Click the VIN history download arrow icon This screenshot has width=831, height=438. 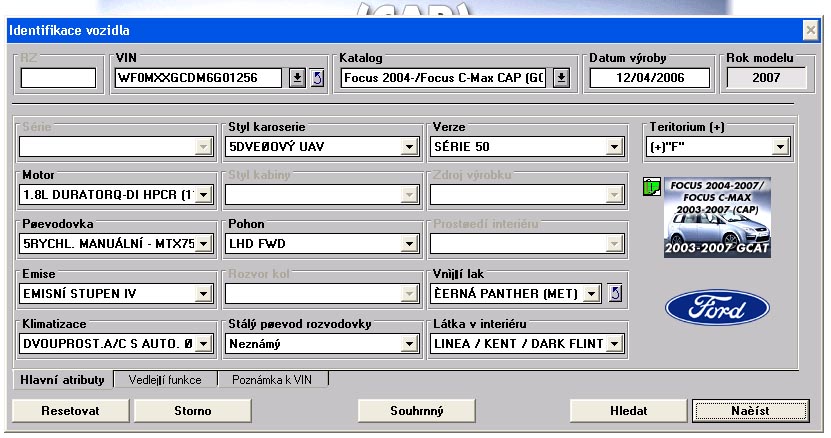(296, 78)
